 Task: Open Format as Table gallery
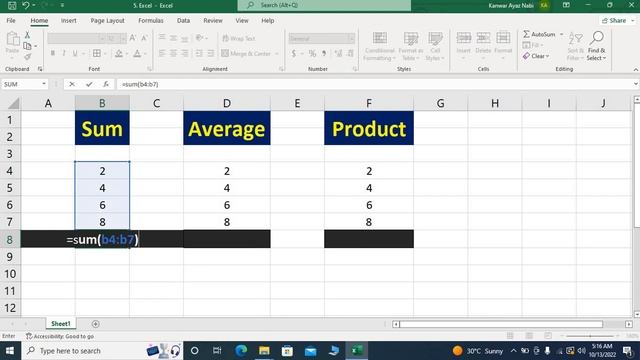pyautogui.click(x=411, y=46)
